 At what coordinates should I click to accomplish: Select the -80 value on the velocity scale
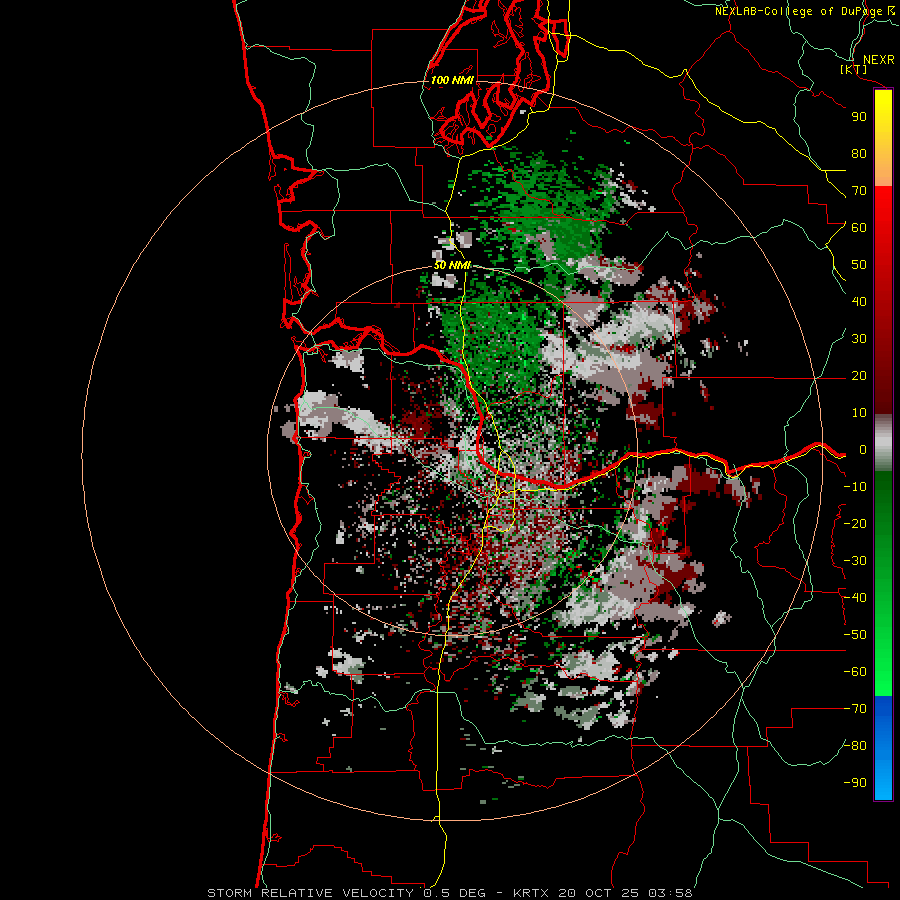855,746
